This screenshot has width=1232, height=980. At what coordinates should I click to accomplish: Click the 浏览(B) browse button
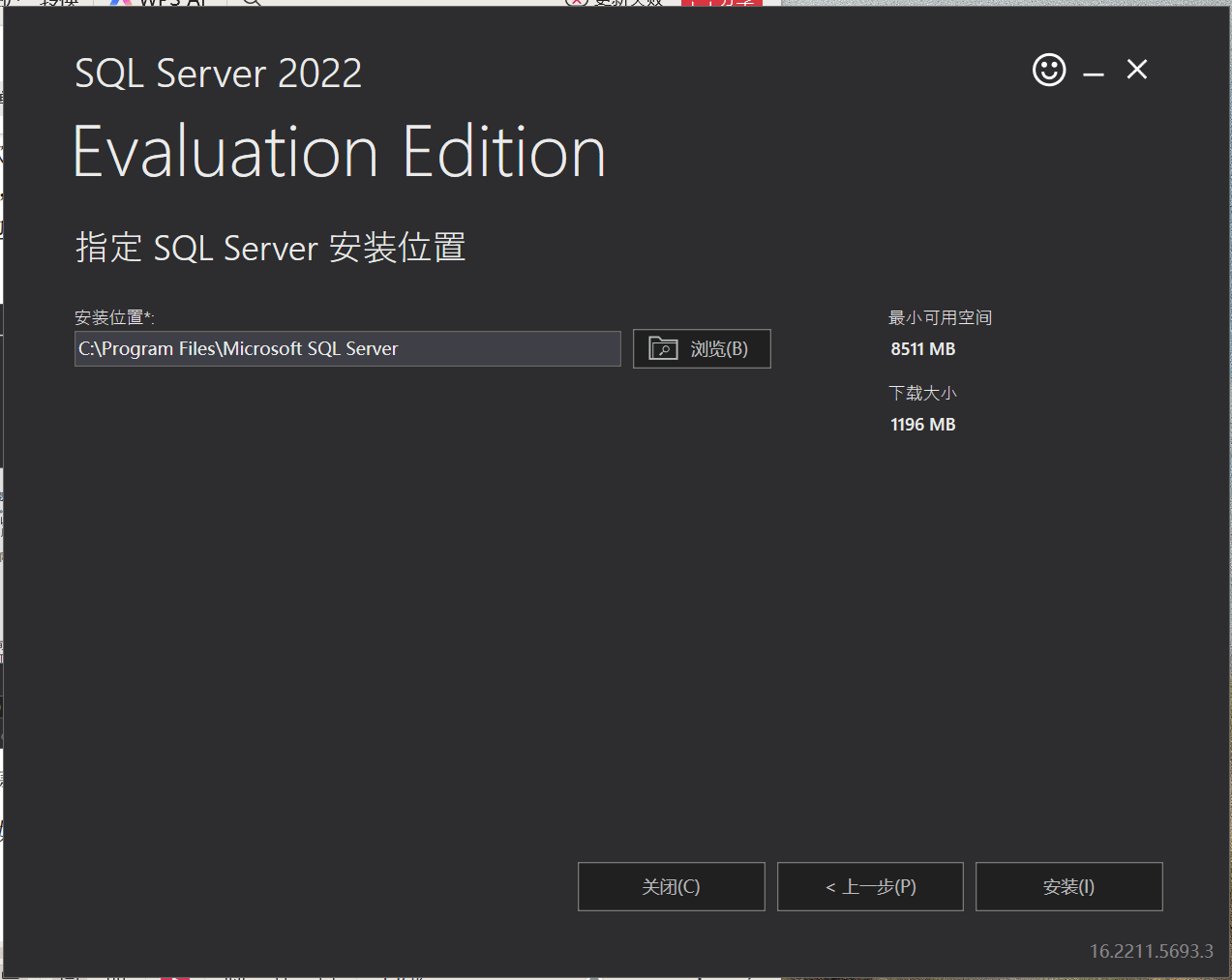click(702, 349)
